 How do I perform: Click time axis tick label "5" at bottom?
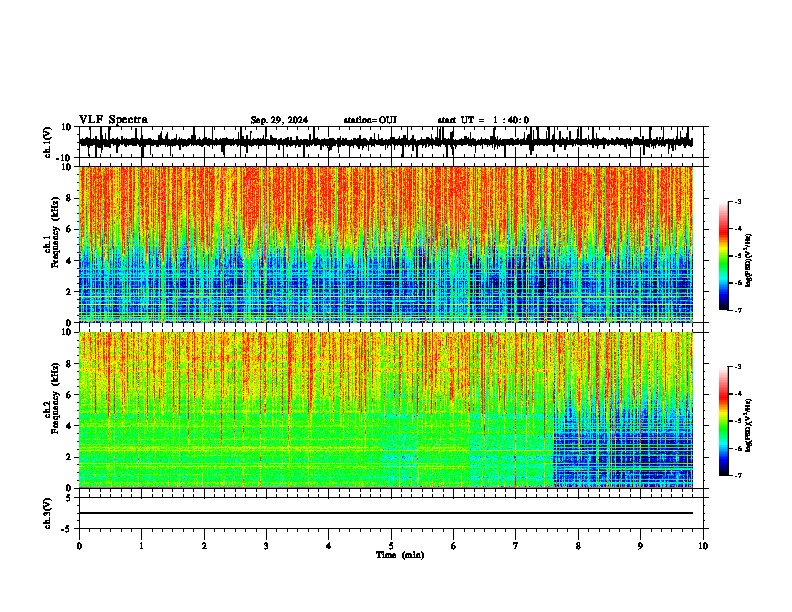point(391,546)
